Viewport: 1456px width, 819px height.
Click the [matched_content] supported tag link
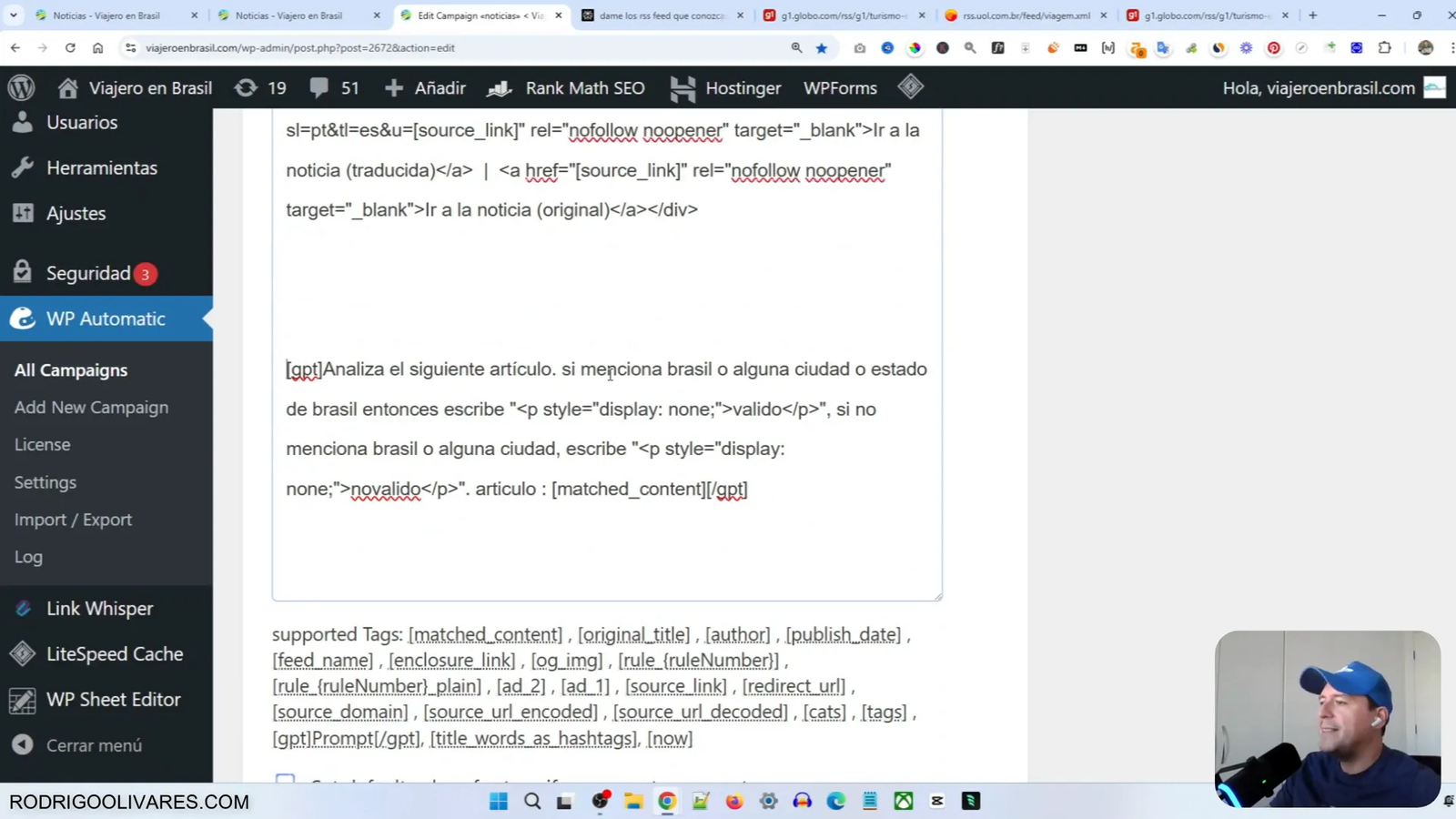[485, 634]
